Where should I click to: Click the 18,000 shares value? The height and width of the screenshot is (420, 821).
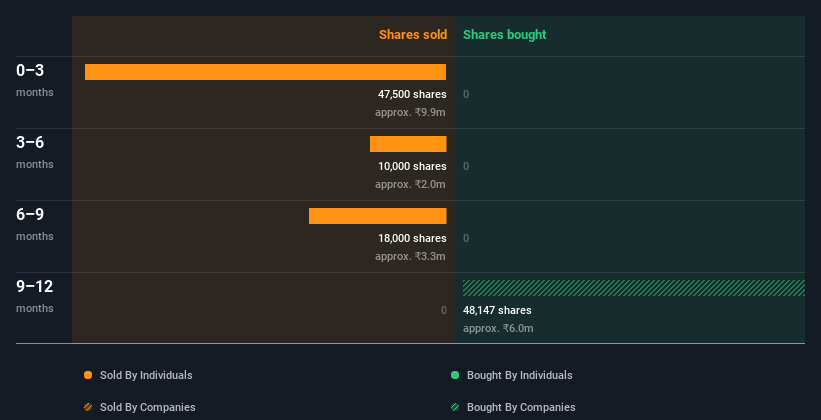click(x=412, y=238)
